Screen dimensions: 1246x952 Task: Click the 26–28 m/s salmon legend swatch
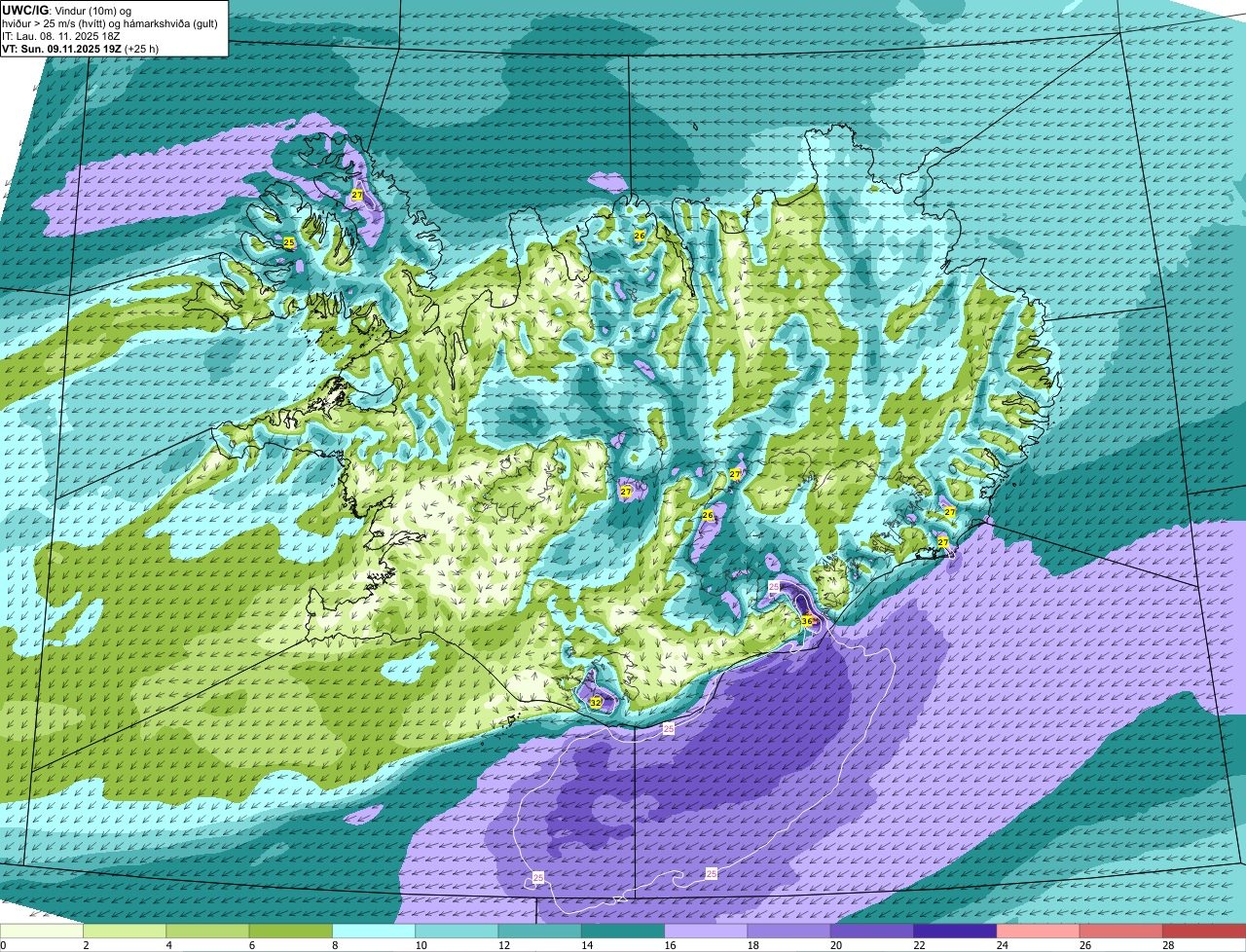coord(1121,931)
